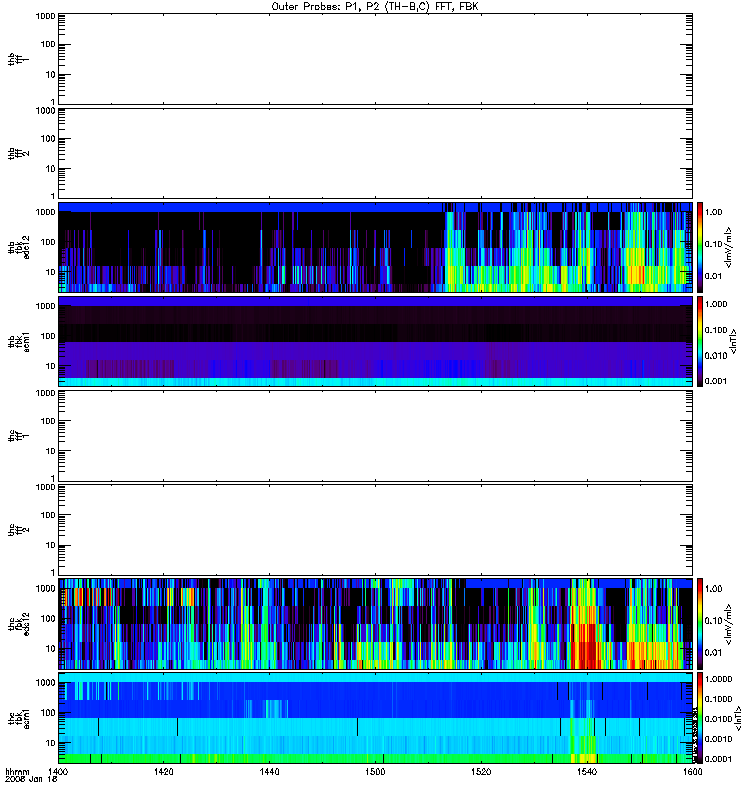Click inside the thb fbk scm1 spectrogram
The height and width of the screenshot is (800, 750).
pos(376,342)
